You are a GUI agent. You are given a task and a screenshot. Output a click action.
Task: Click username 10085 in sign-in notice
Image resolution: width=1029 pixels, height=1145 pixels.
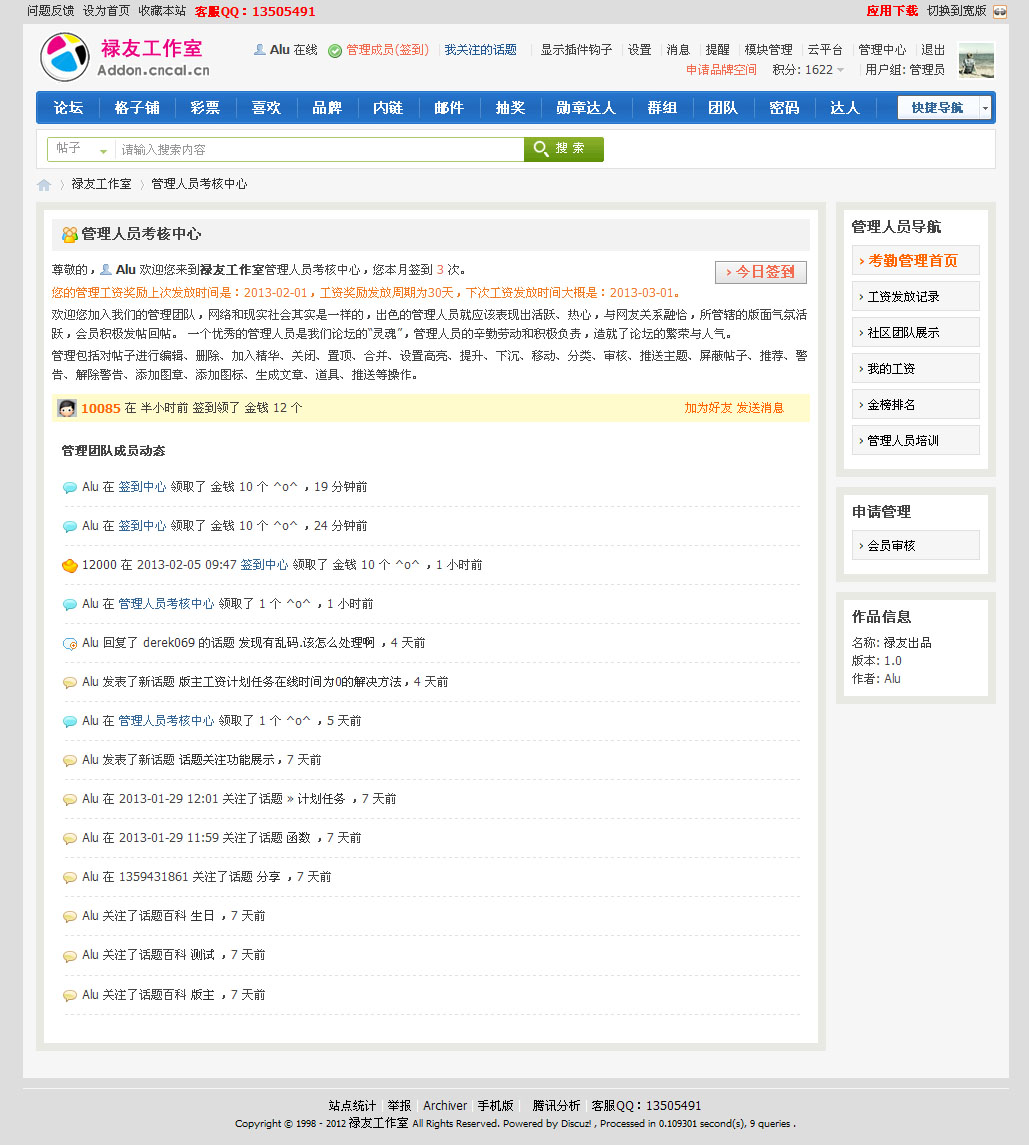pyautogui.click(x=101, y=408)
